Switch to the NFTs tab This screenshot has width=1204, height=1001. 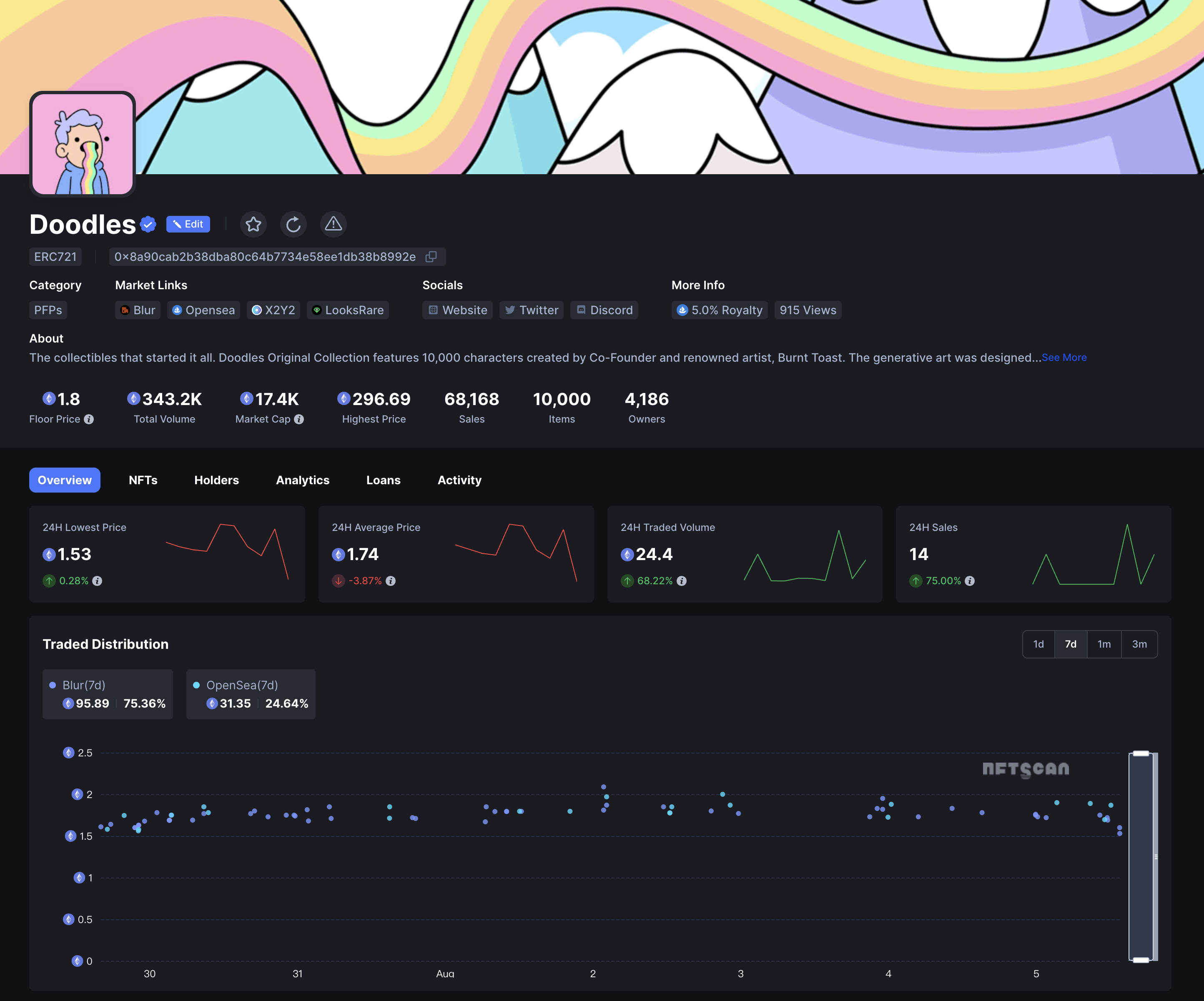(143, 480)
